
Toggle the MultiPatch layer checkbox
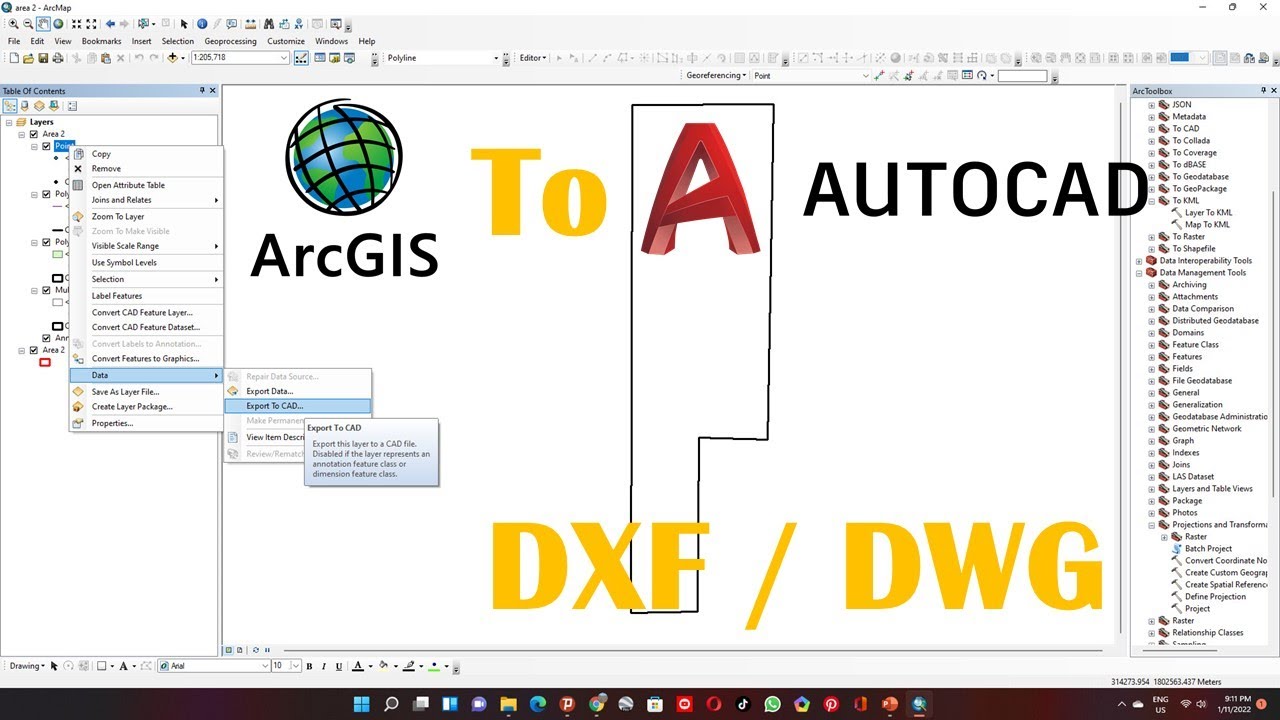pyautogui.click(x=46, y=290)
